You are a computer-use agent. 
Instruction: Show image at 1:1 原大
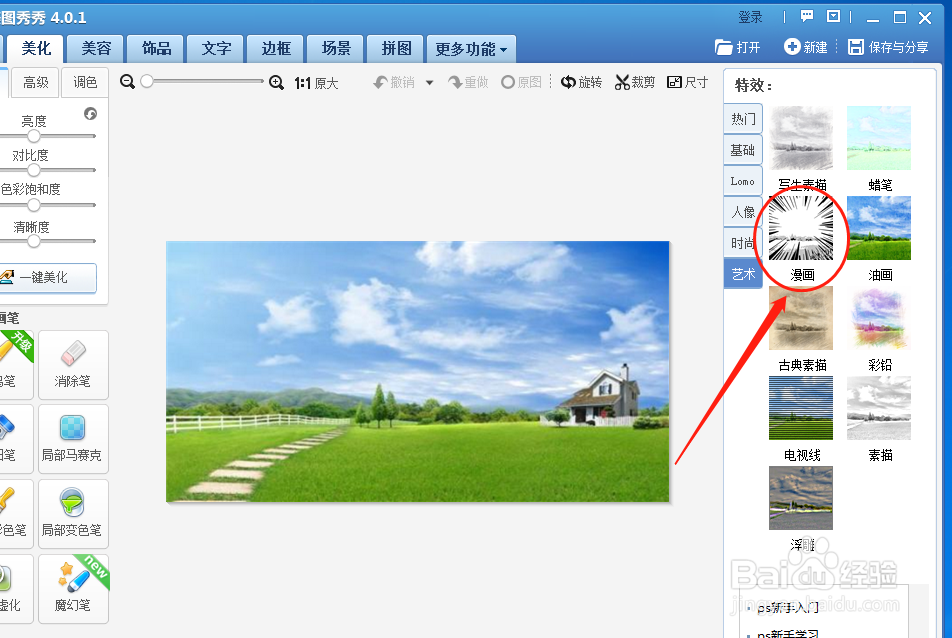(x=316, y=83)
